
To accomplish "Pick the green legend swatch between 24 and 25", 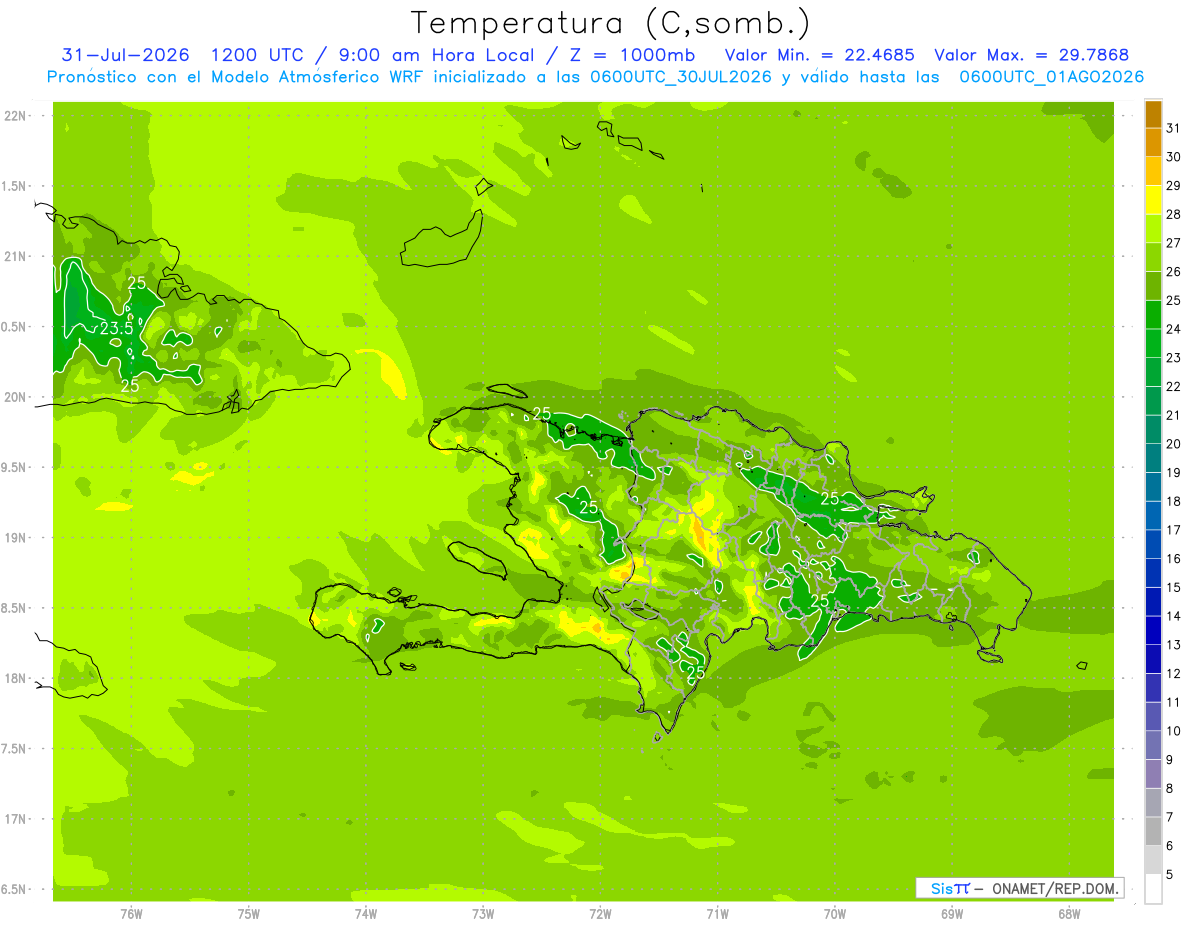I will click(1153, 315).
